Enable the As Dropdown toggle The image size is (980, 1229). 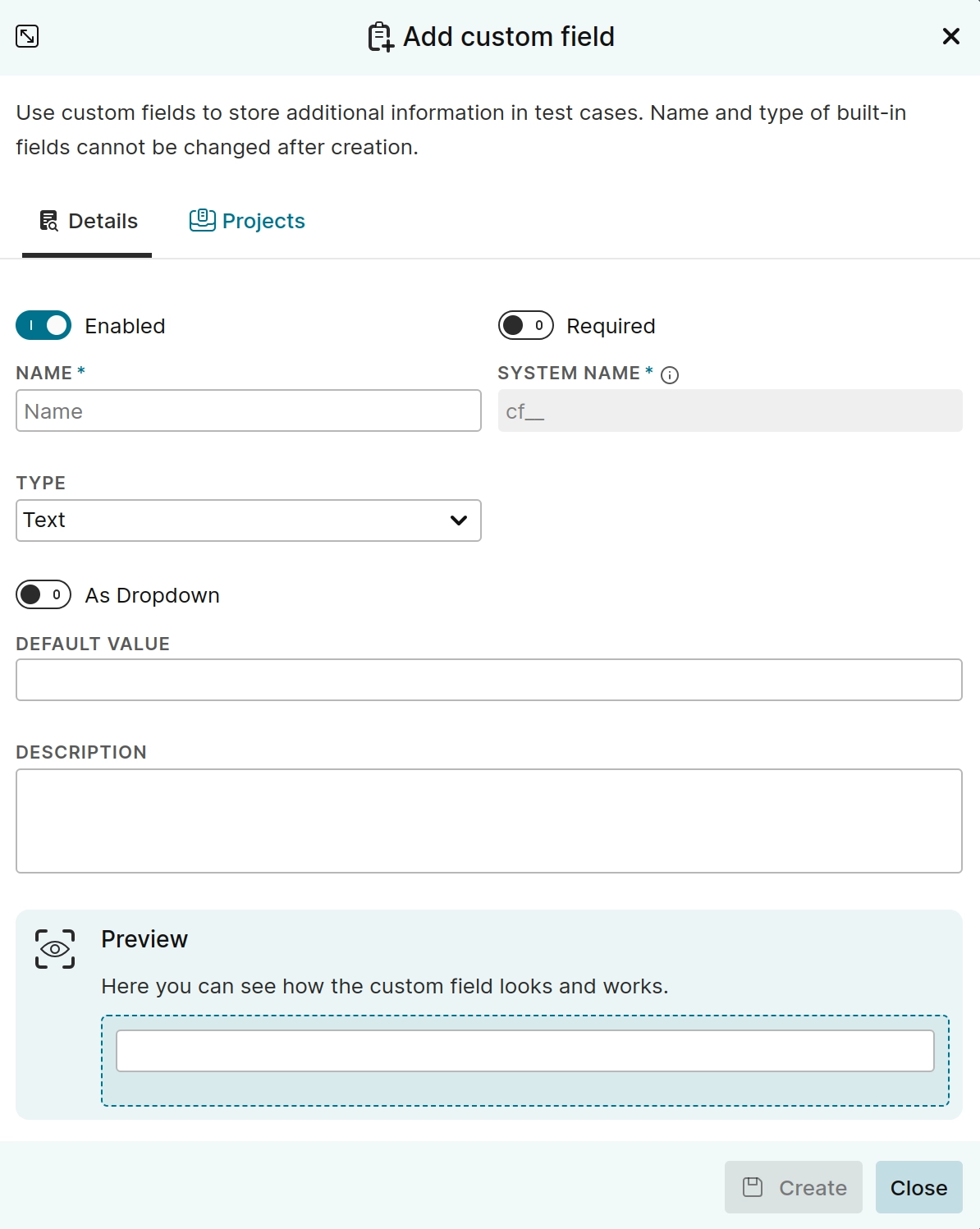point(44,594)
